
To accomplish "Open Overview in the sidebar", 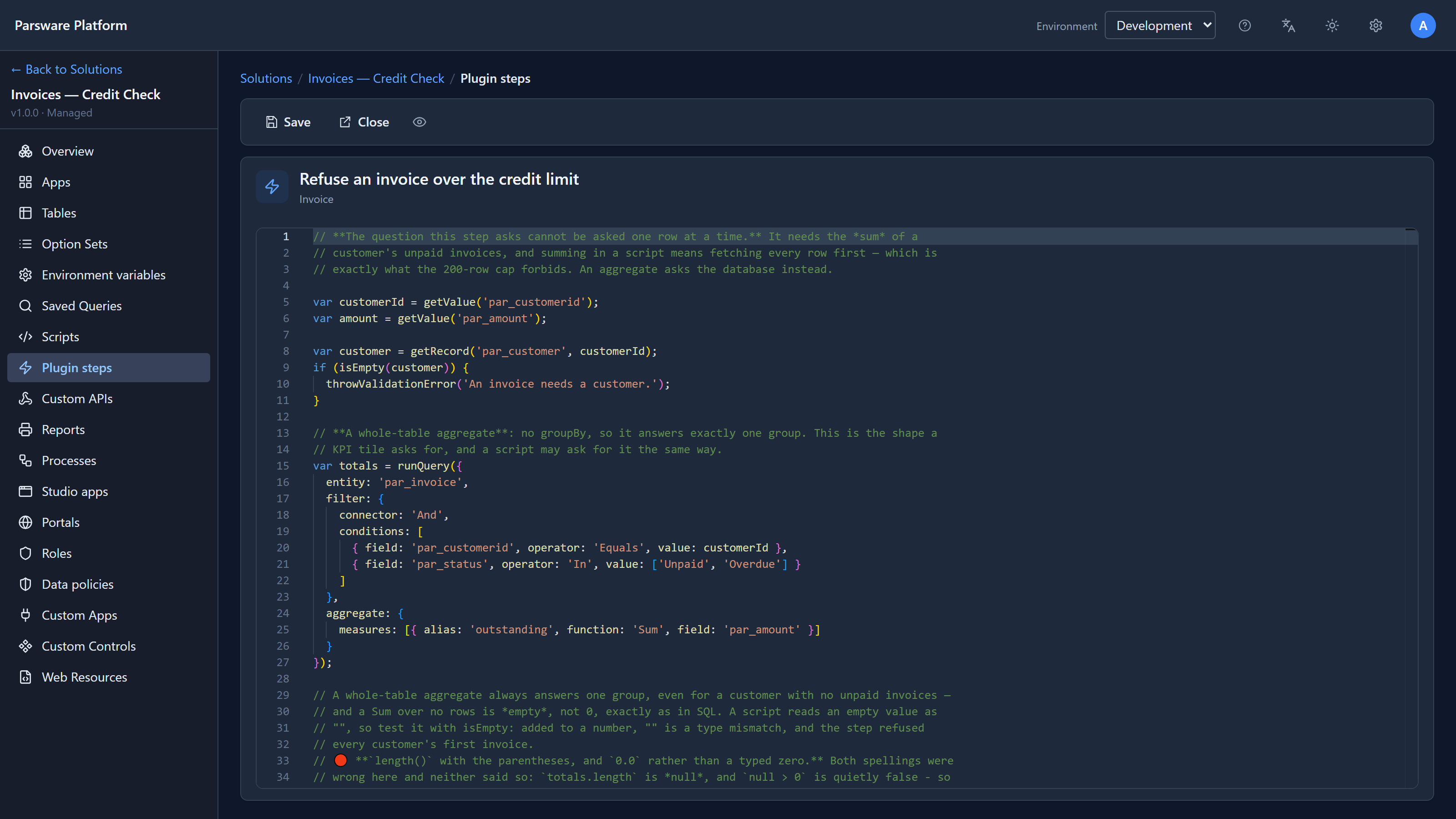I will [x=109, y=151].
